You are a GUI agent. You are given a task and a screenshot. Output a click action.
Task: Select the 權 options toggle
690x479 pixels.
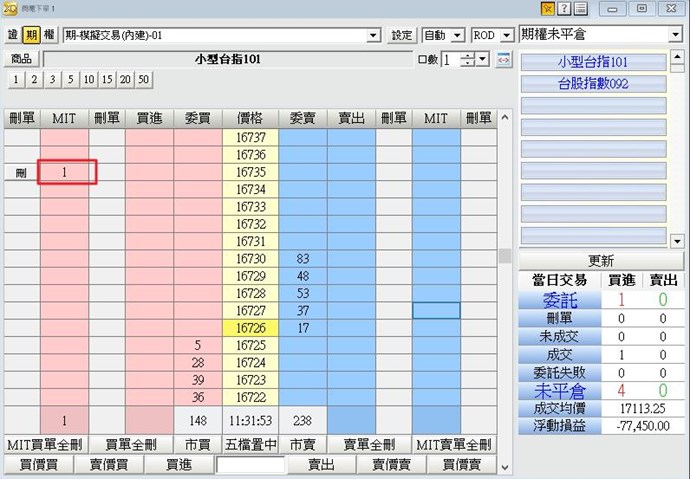[49, 35]
